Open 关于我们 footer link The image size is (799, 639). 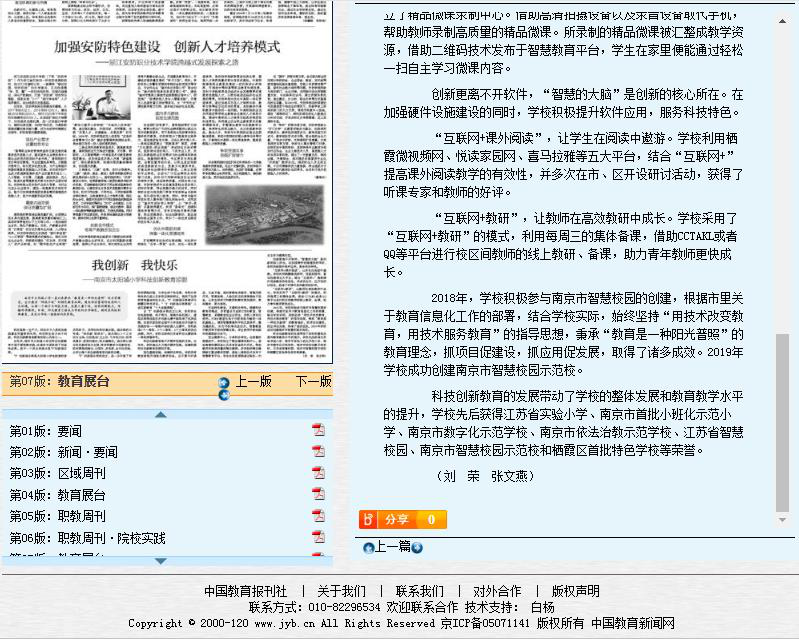[342, 591]
